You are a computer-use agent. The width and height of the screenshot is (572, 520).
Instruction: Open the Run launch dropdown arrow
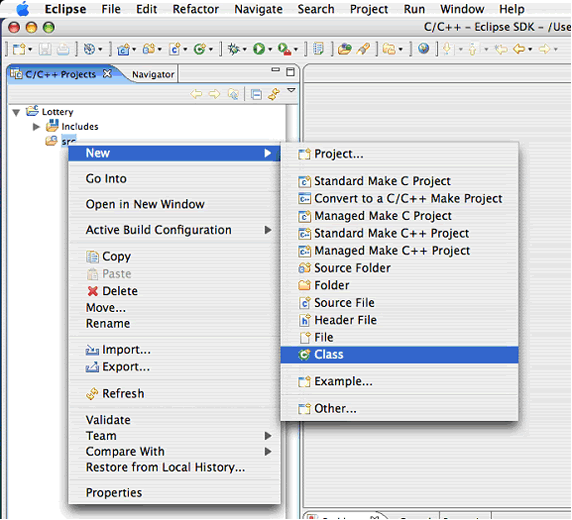click(x=270, y=49)
